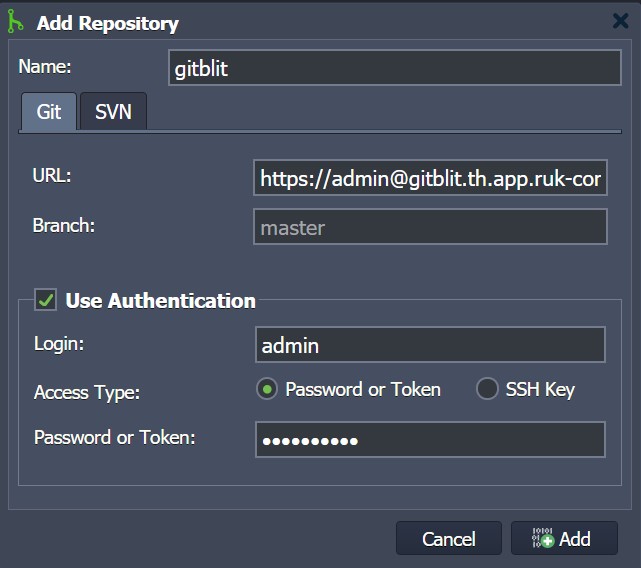Click the Branch label
The height and width of the screenshot is (568, 641).
(64, 225)
